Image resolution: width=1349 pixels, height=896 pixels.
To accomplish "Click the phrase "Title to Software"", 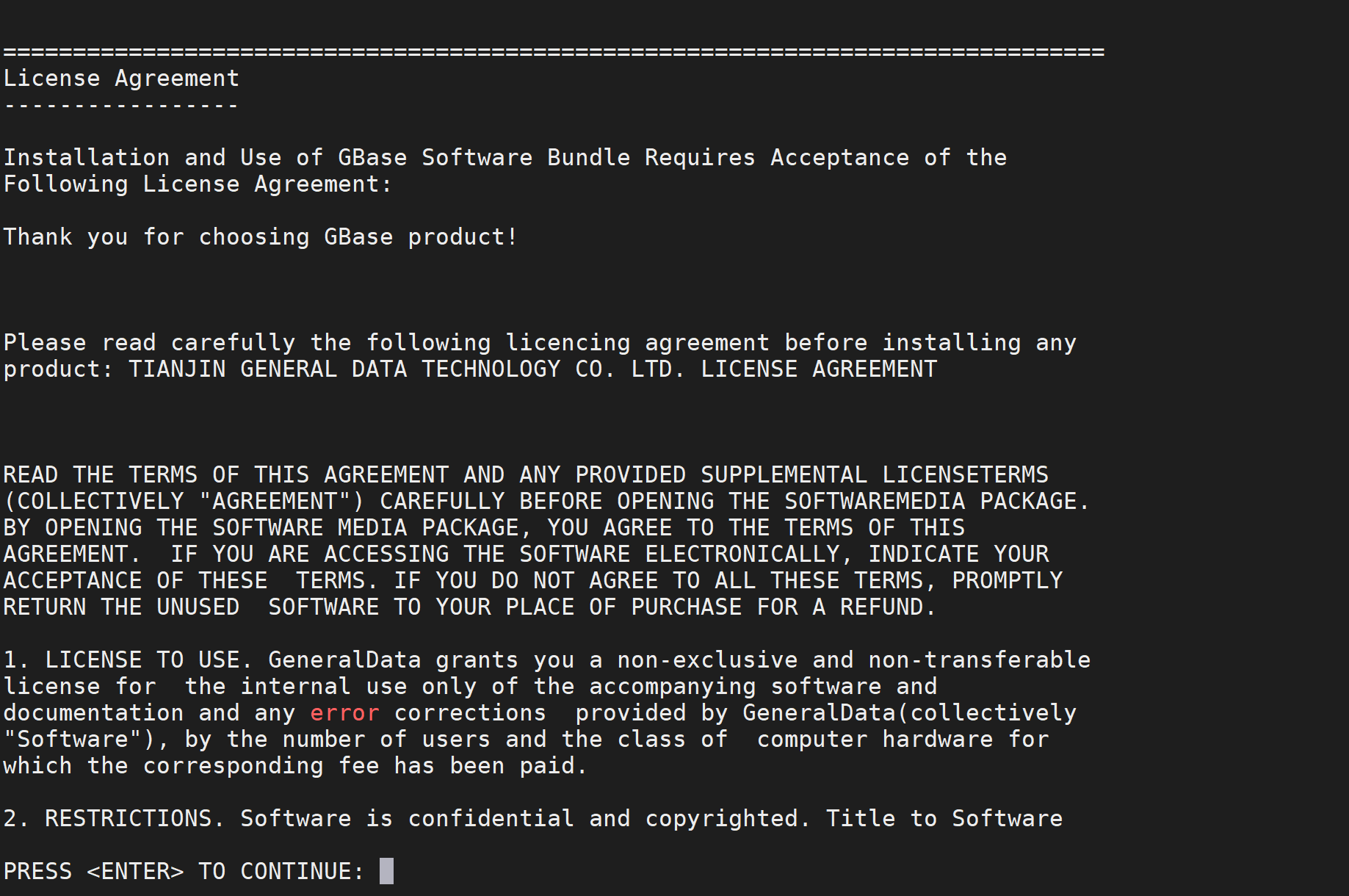I will tap(944, 819).
